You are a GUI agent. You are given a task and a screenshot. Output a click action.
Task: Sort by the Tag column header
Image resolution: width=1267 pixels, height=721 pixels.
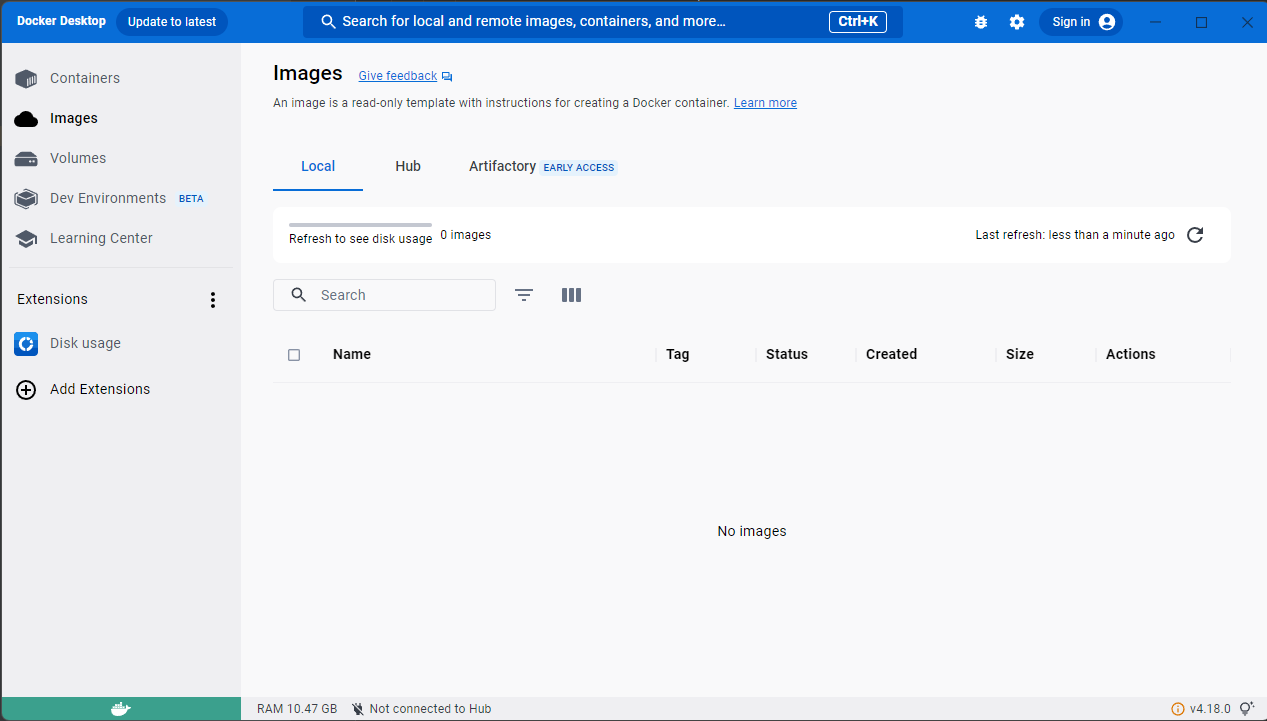tap(678, 354)
